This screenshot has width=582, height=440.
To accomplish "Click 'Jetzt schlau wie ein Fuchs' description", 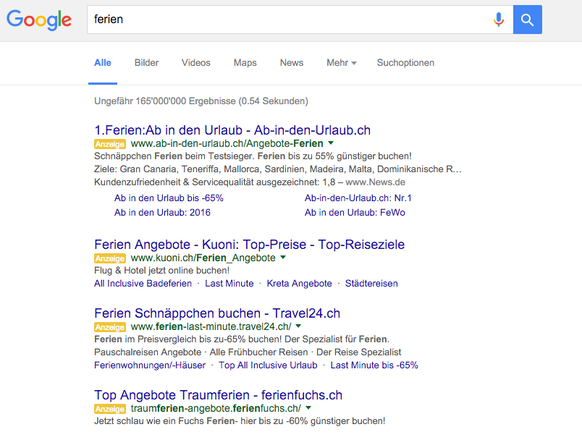I will (x=240, y=421).
